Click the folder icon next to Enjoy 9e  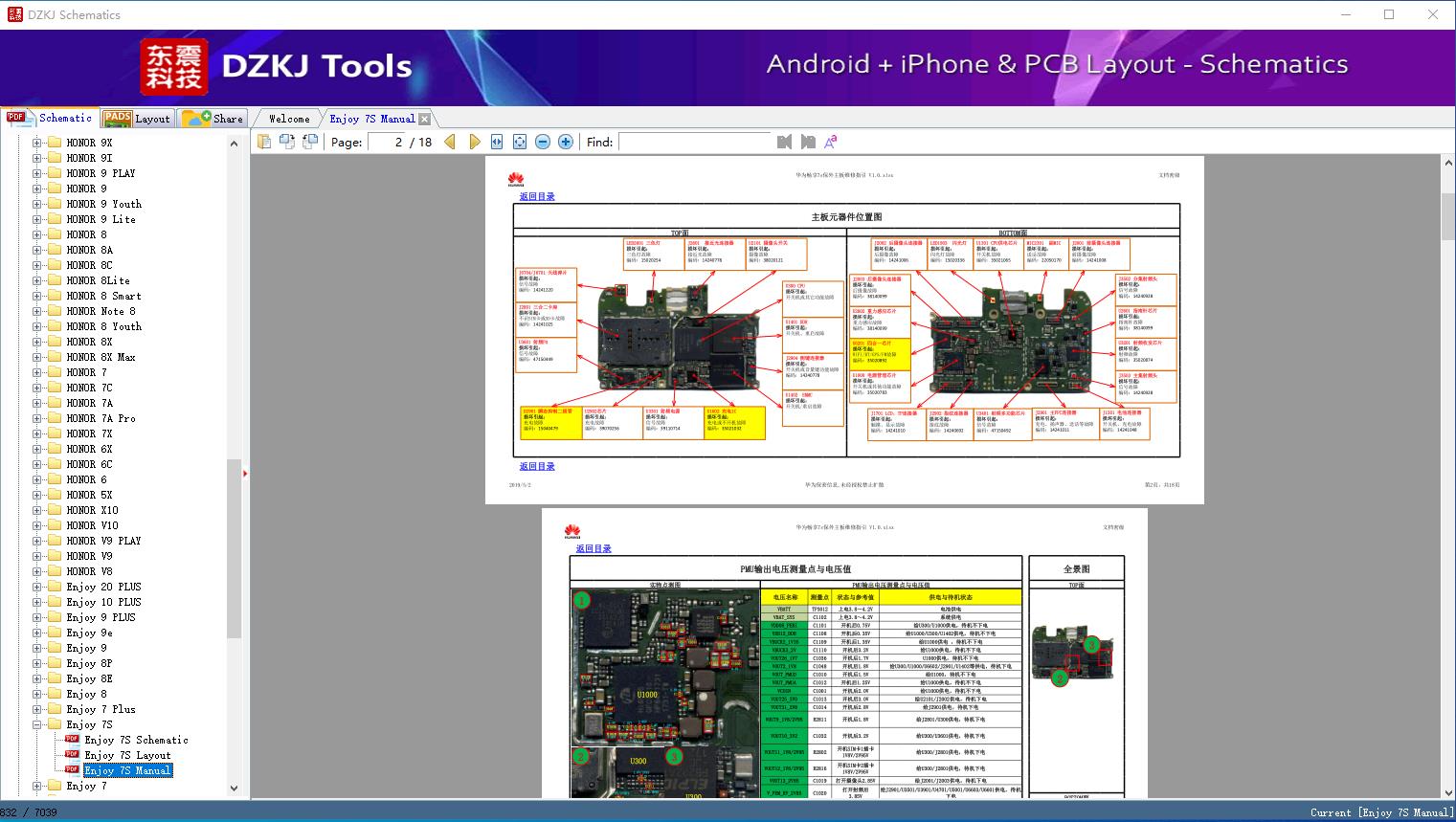55,633
